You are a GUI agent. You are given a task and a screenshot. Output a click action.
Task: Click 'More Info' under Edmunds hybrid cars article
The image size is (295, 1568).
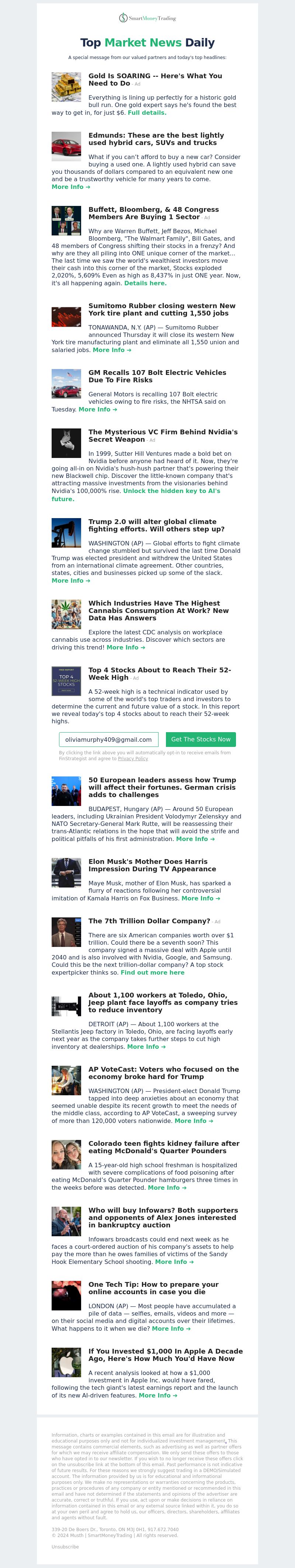(70, 187)
